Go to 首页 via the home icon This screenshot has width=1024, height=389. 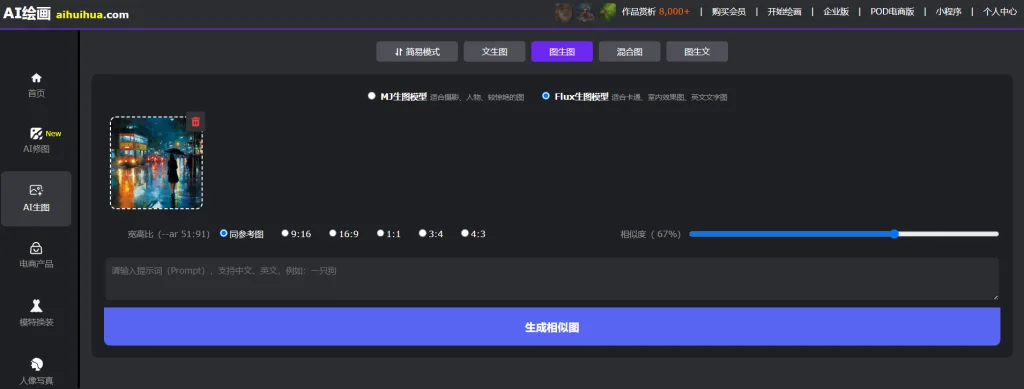pyautogui.click(x=37, y=78)
